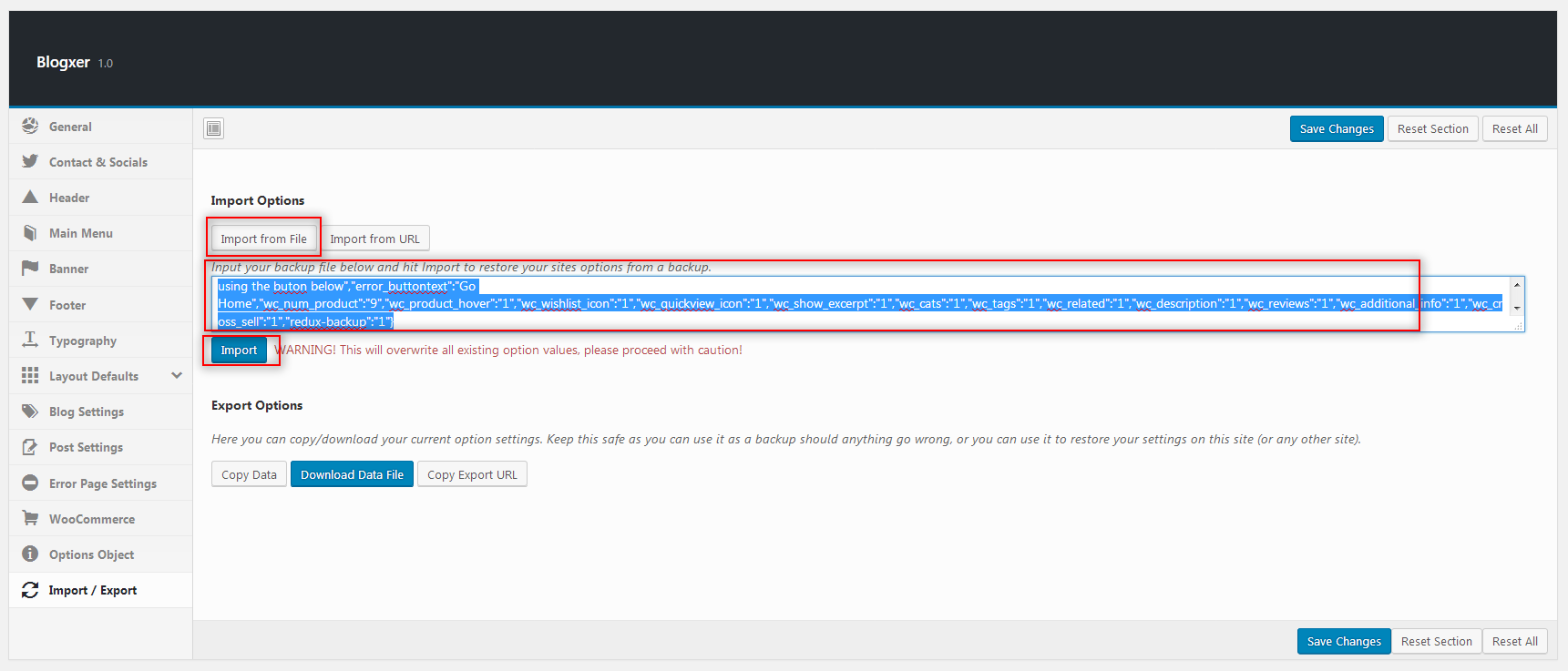Click top Save Changes button
The height and width of the screenshot is (671, 1568).
(x=1337, y=128)
